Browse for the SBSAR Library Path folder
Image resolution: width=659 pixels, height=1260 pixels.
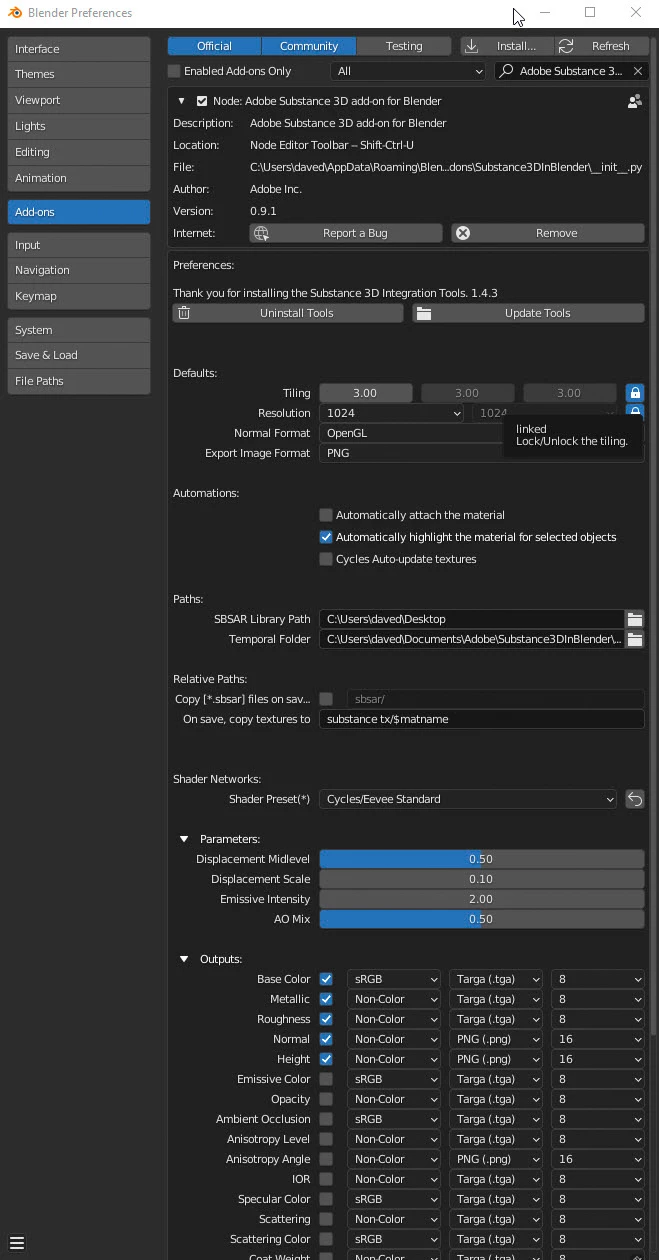(x=634, y=619)
